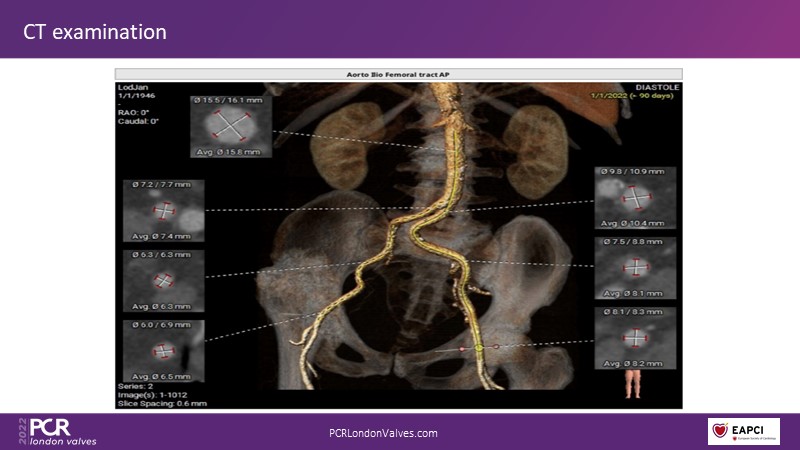This screenshot has height=450, width=800.
Task: Click the RAO: 0° angle label
Action: (x=138, y=112)
